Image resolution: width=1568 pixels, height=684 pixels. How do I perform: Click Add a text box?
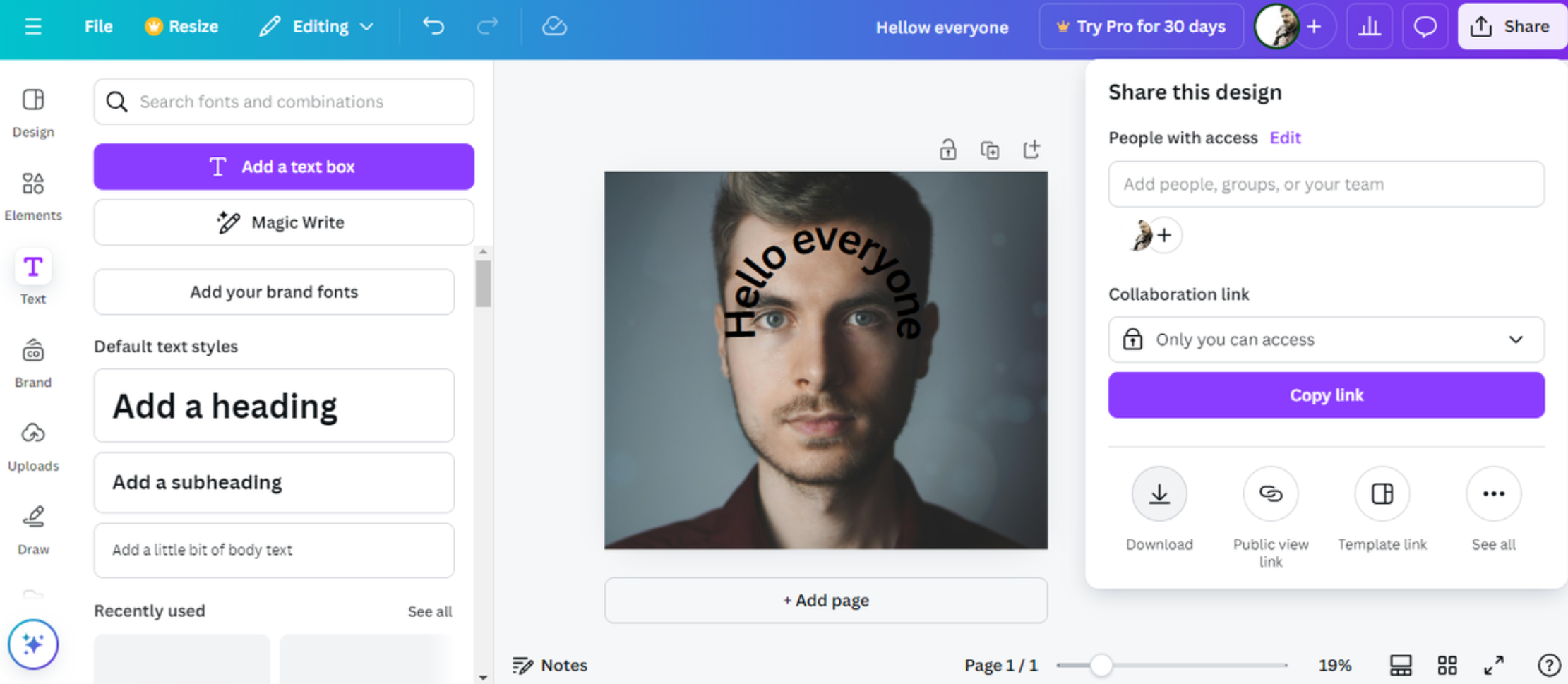coord(284,167)
